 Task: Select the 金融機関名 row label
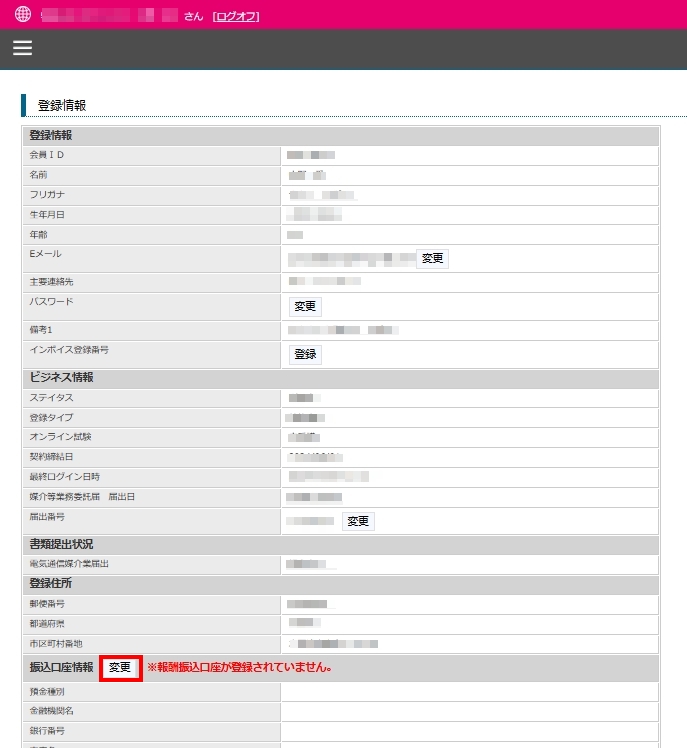pos(52,711)
